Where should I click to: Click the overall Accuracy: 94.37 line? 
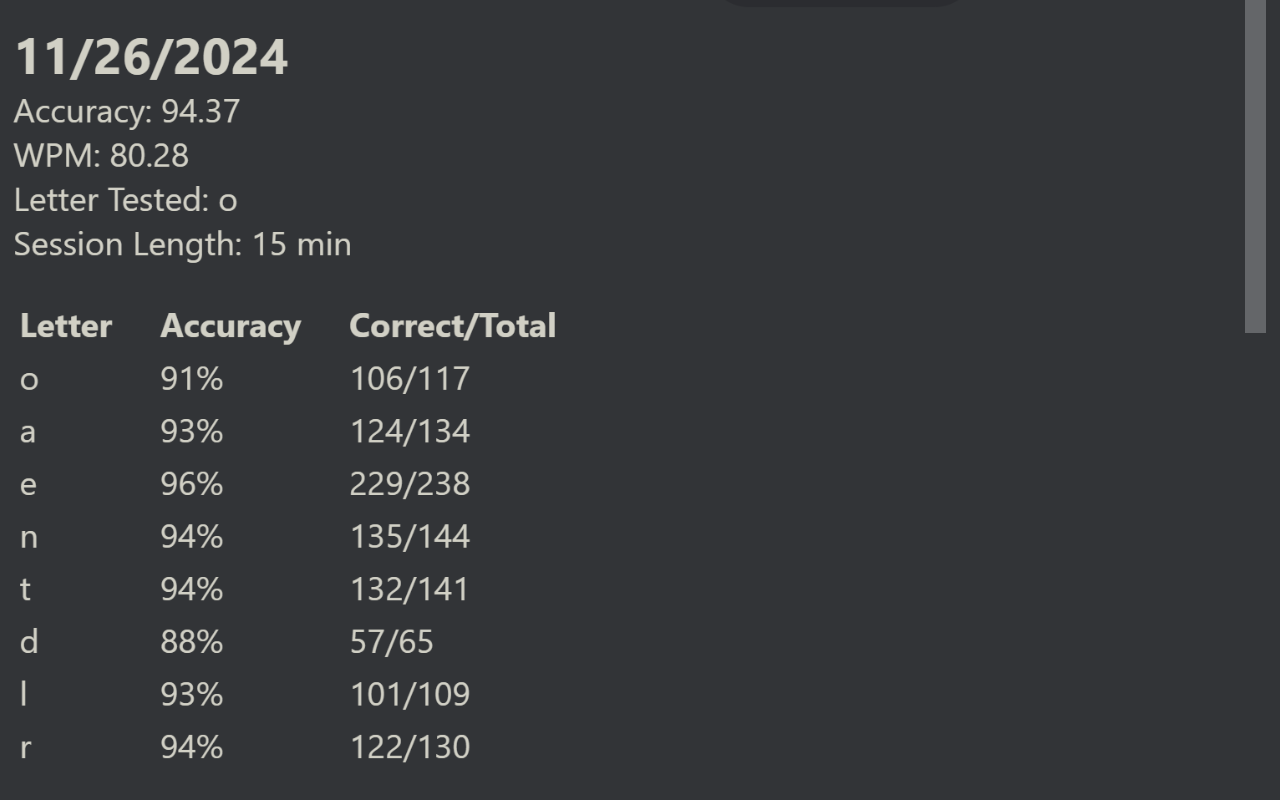click(127, 111)
